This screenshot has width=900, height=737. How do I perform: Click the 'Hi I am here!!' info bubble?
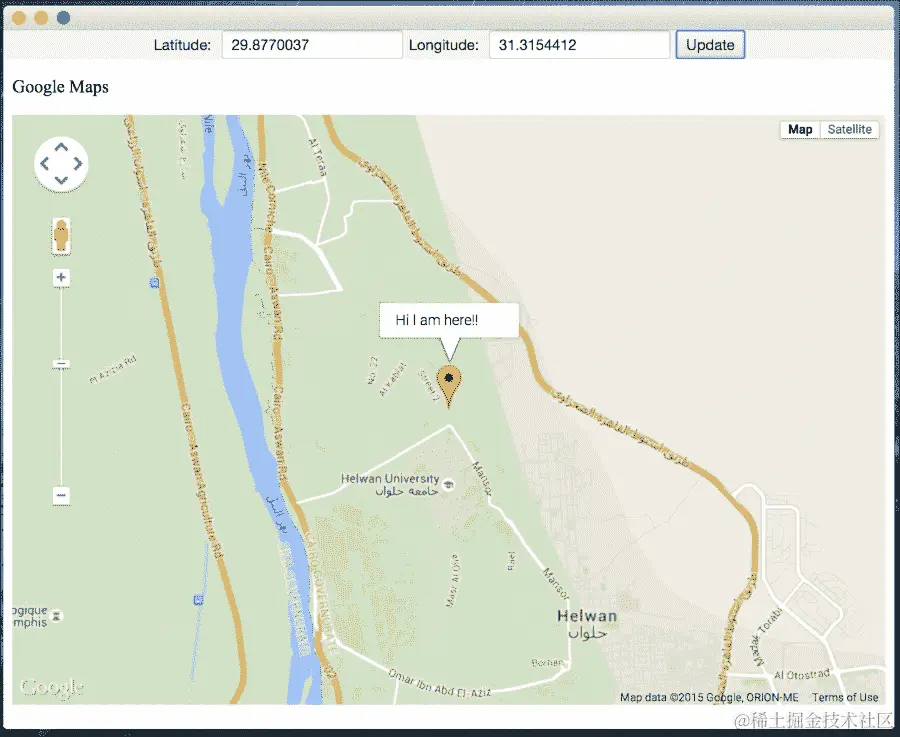pyautogui.click(x=449, y=320)
